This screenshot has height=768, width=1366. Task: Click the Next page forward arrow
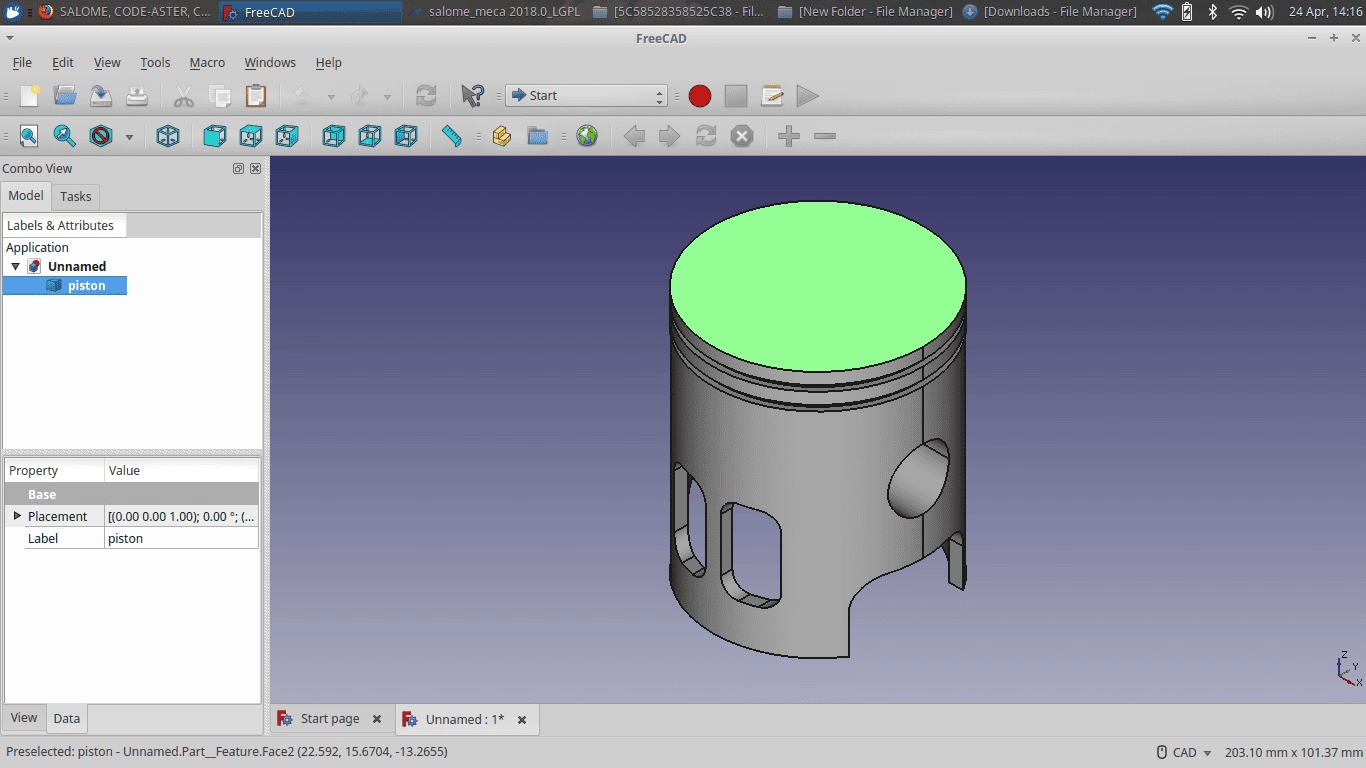[x=670, y=136]
